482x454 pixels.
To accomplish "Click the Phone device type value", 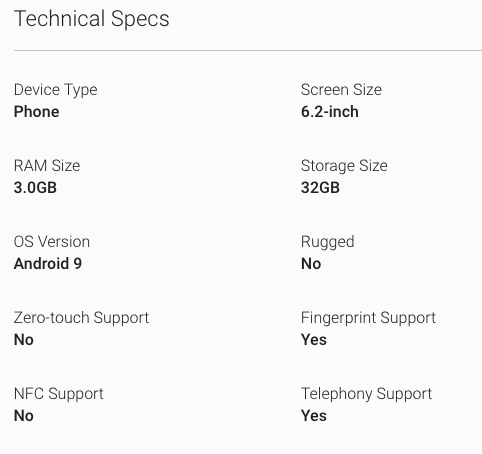I will click(37, 112).
